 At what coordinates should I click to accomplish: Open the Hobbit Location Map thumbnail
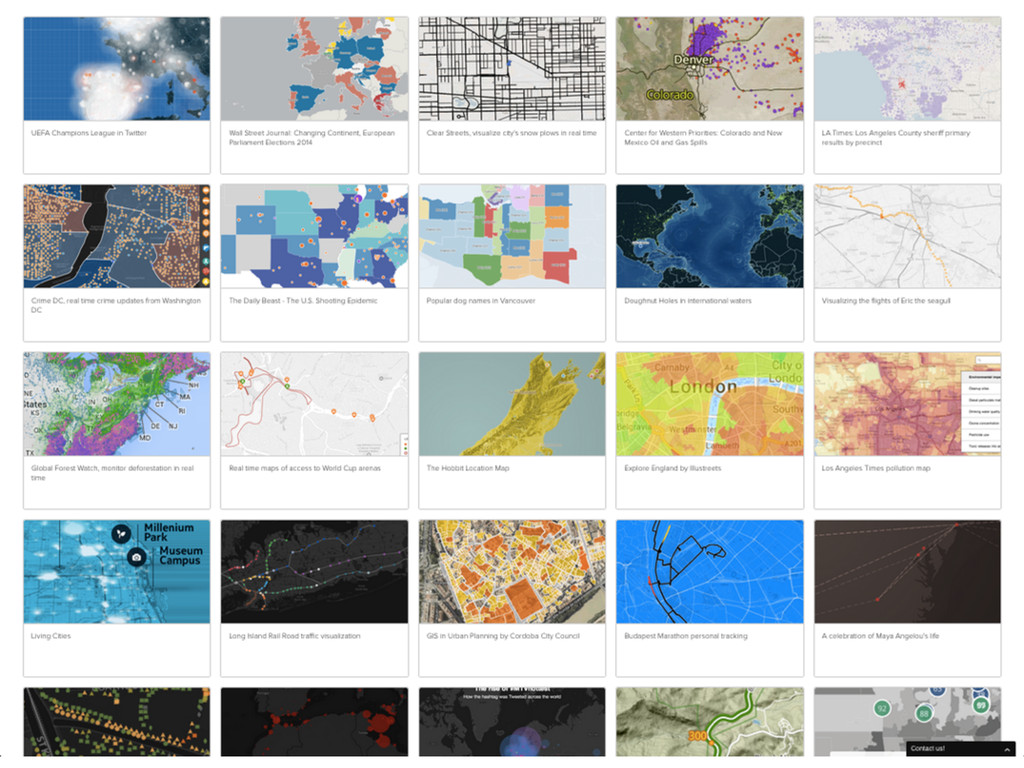click(512, 404)
